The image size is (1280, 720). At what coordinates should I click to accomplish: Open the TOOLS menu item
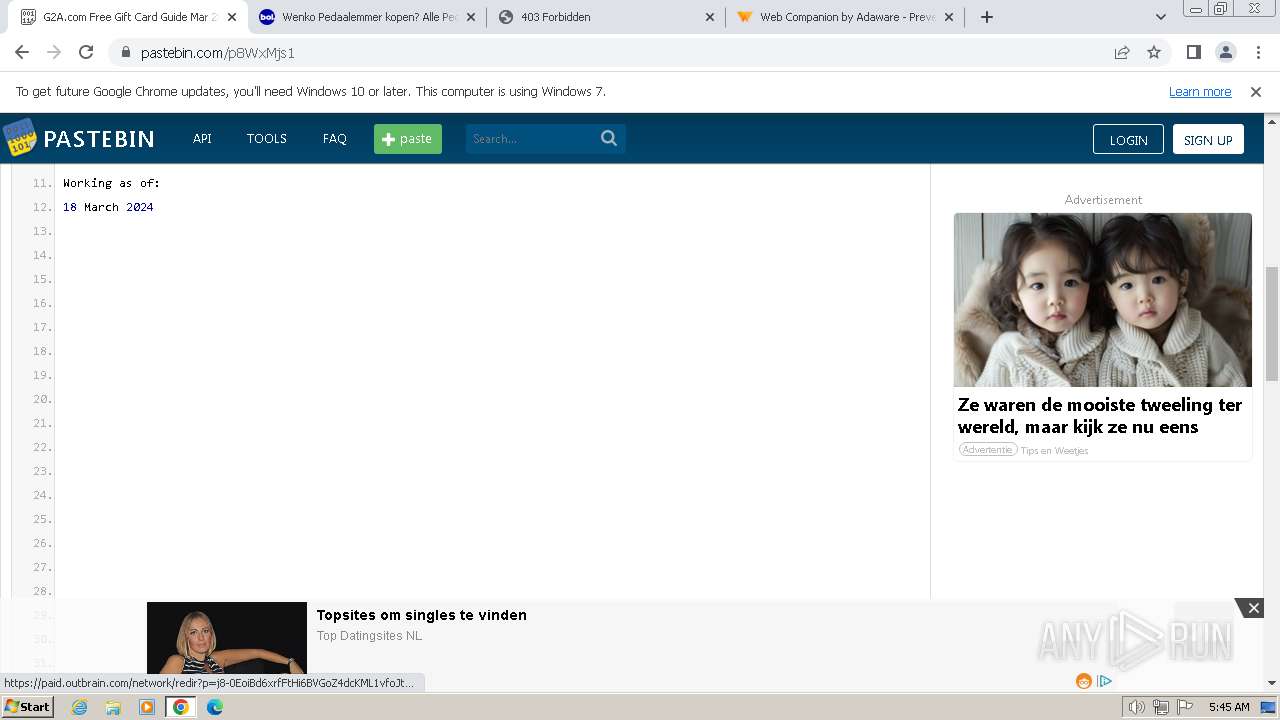coord(267,139)
